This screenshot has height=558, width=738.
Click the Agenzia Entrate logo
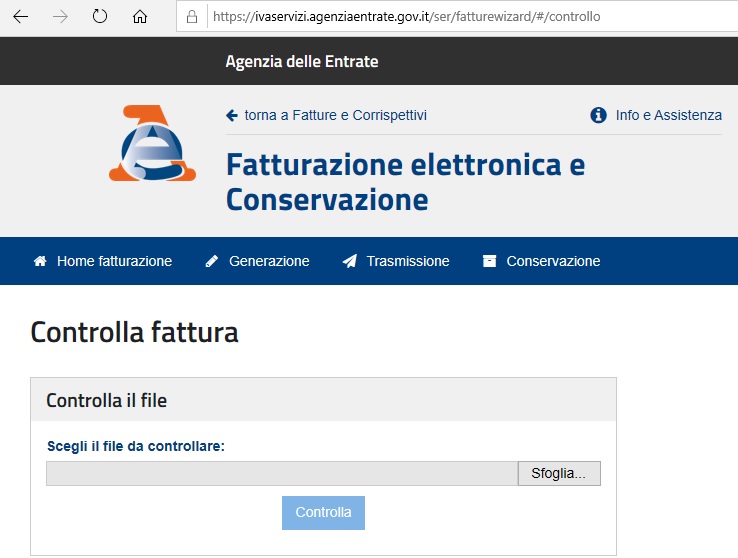click(152, 143)
